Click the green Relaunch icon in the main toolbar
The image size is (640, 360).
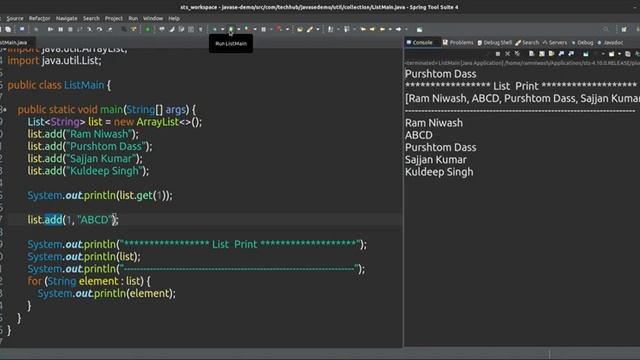(x=147, y=29)
